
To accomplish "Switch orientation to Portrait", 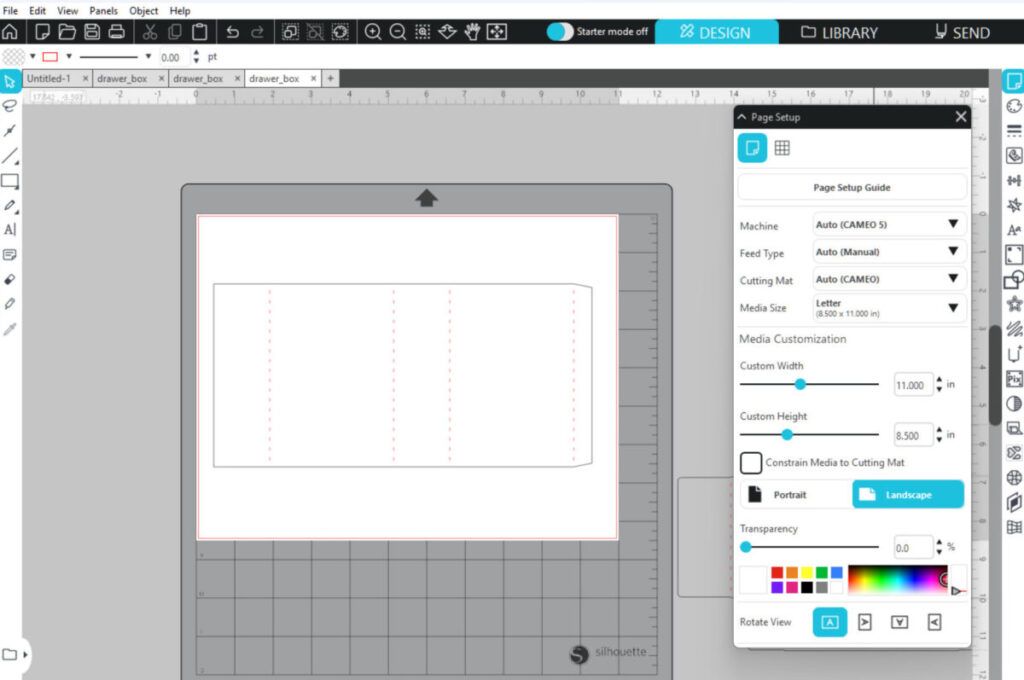I will pos(795,494).
